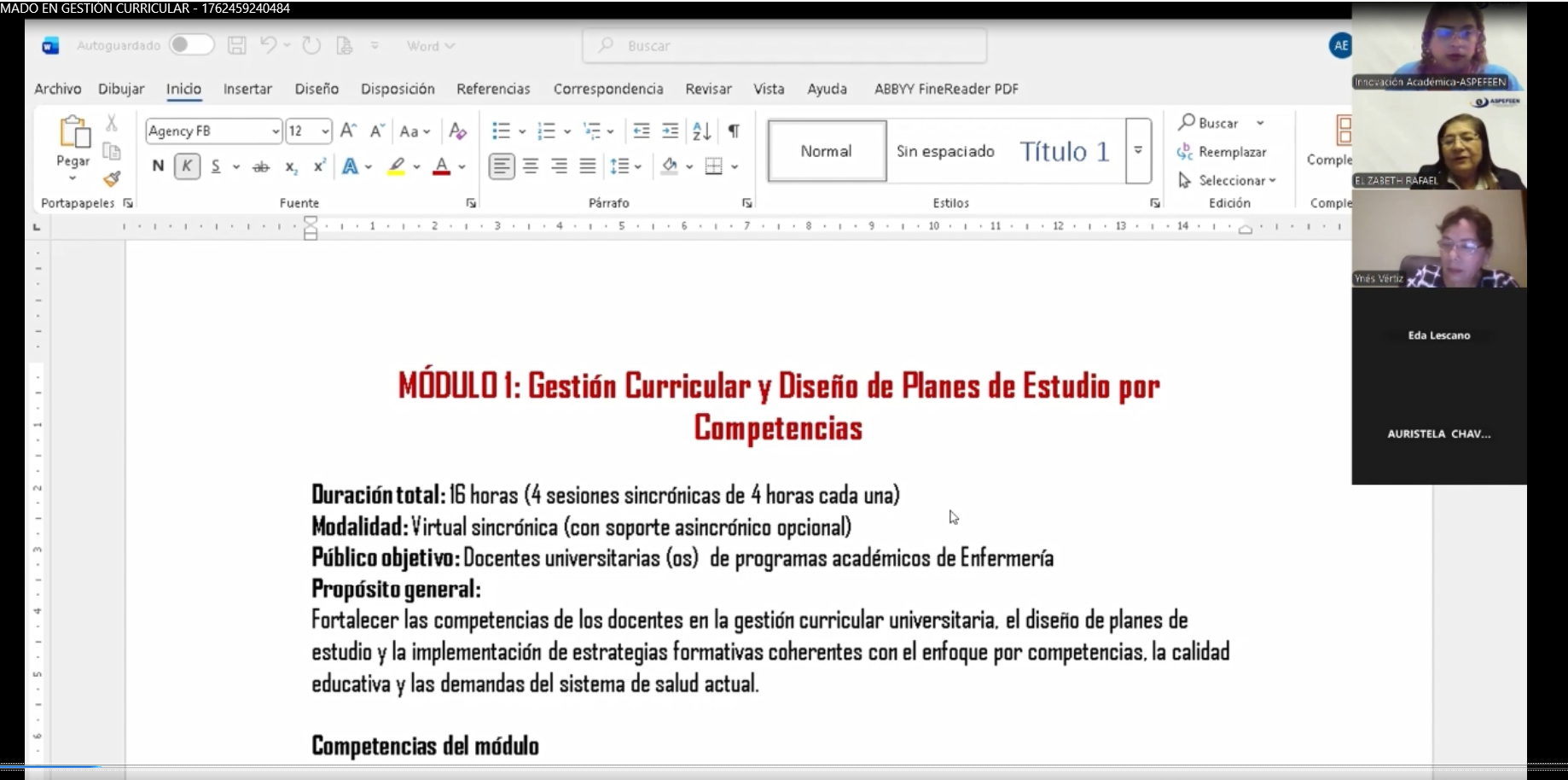Apply strikethrough formatting
The width and height of the screenshot is (1568, 780).
pyautogui.click(x=261, y=167)
